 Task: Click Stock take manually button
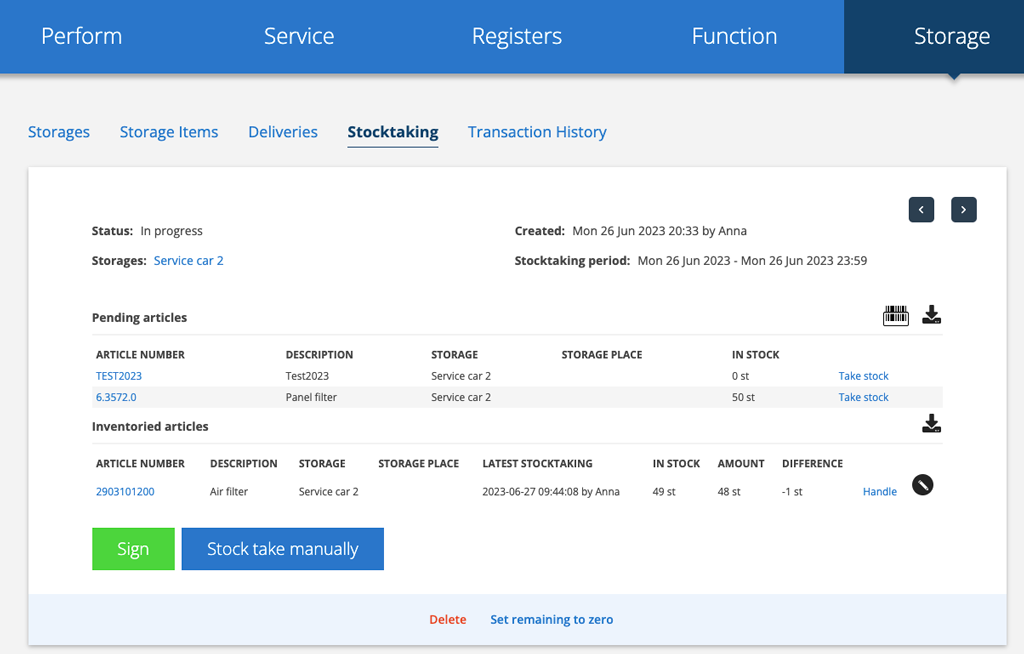(283, 549)
